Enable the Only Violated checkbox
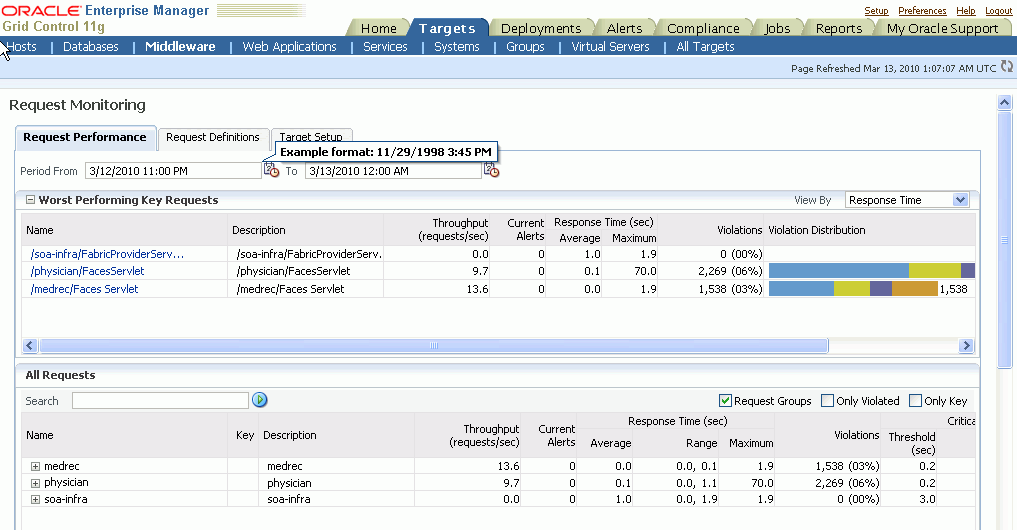This screenshot has height=530, width=1017. (x=827, y=401)
